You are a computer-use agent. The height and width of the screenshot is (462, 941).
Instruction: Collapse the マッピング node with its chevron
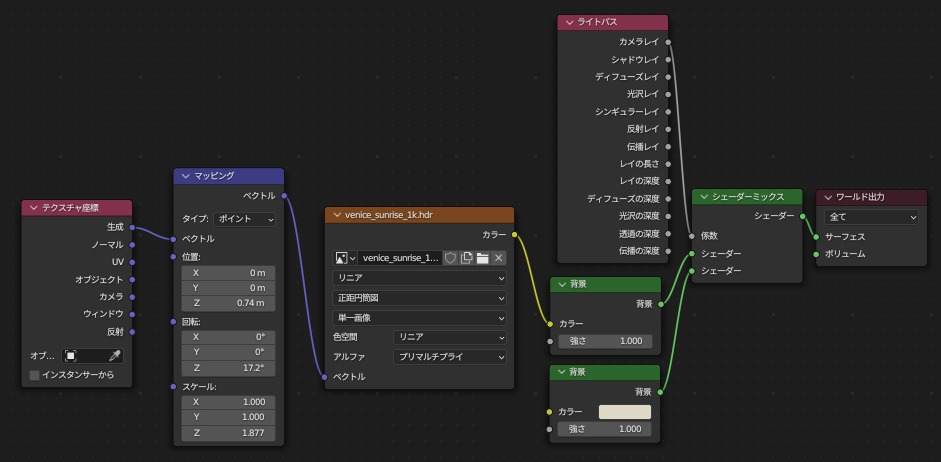tap(184, 176)
